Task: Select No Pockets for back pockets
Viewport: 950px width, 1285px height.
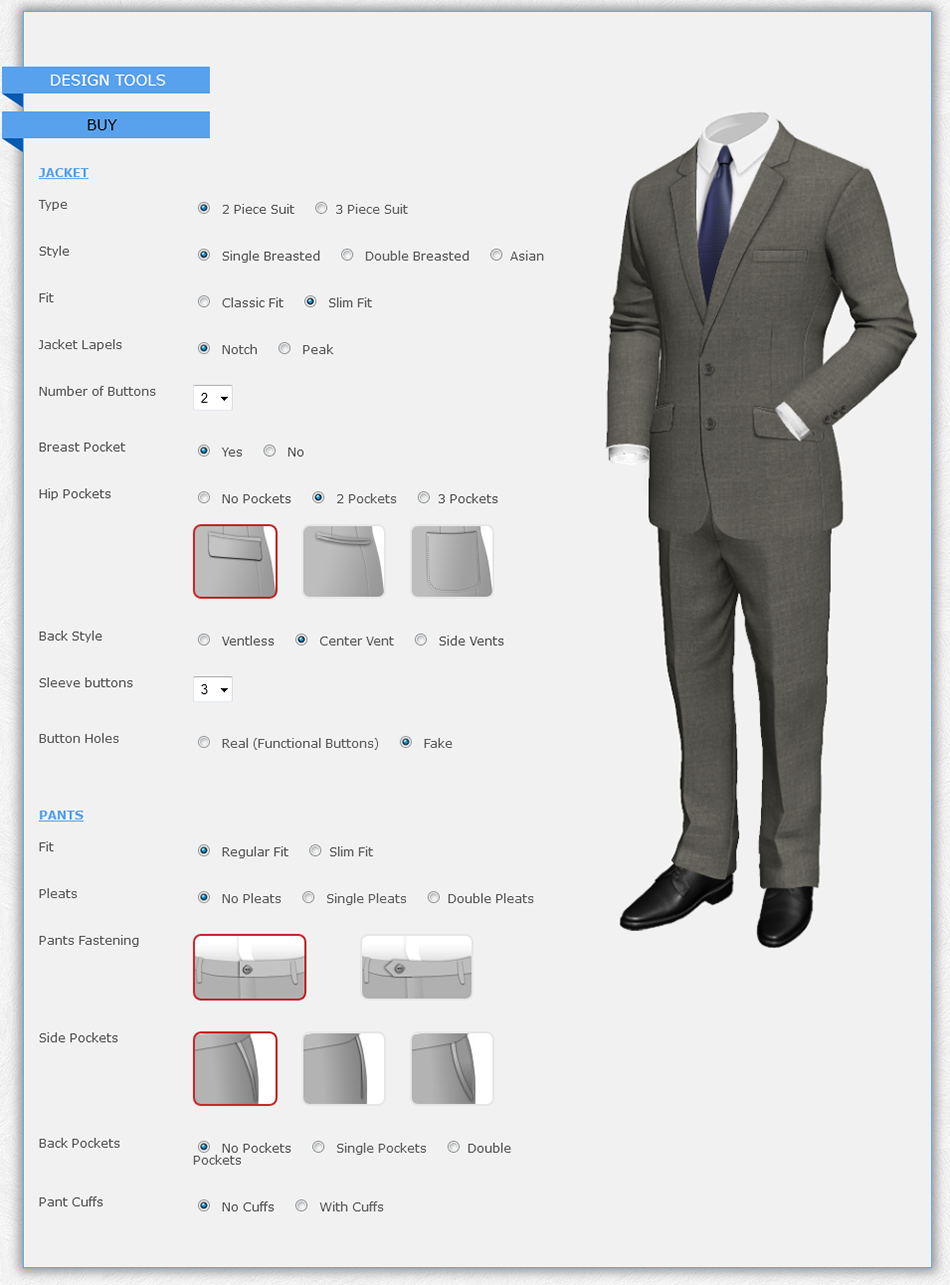Action: click(204, 1147)
